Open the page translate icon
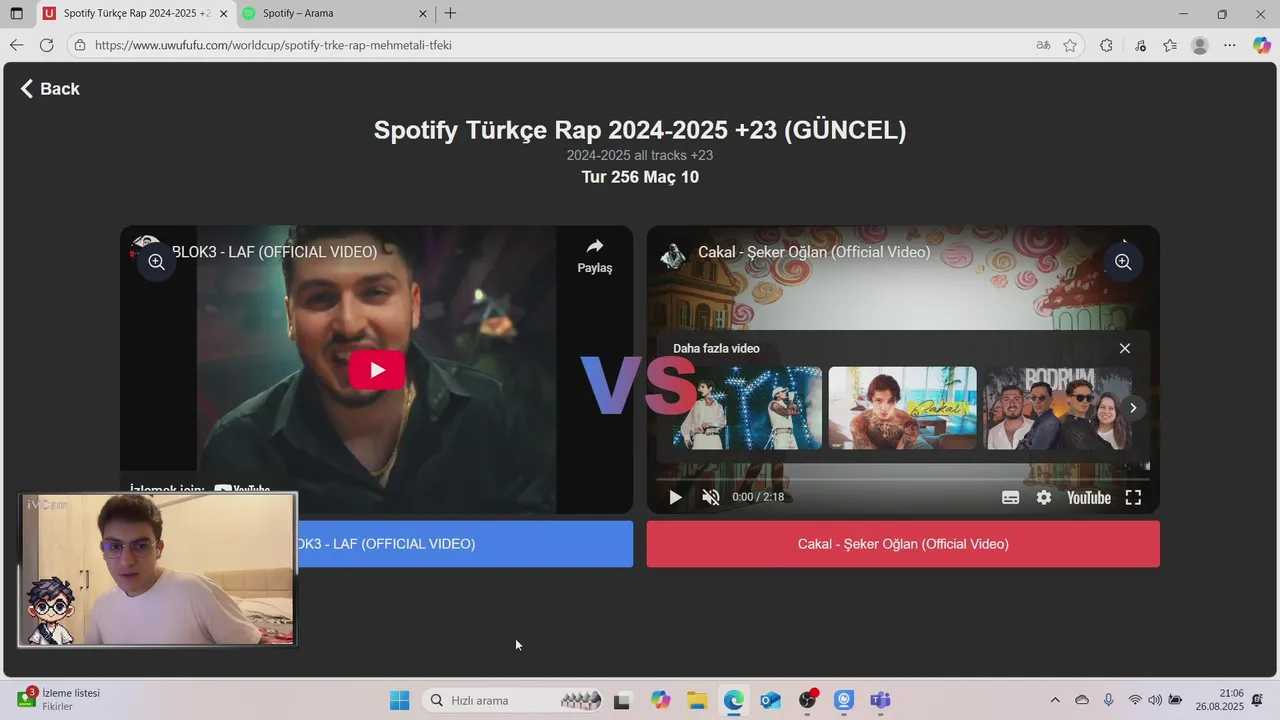The image size is (1280, 720). (x=1043, y=45)
